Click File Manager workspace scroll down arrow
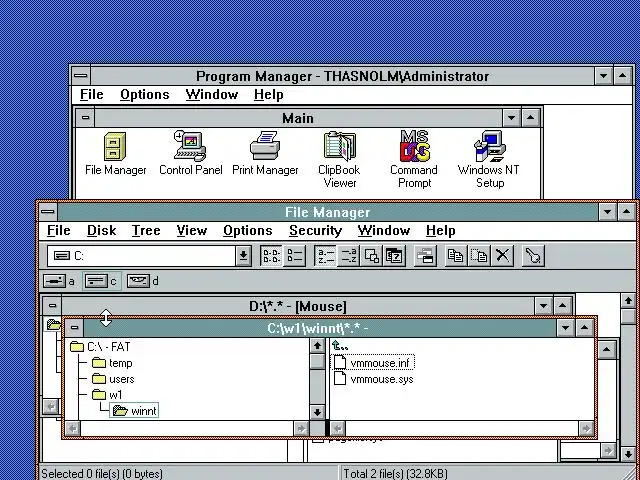640x480 pixels. click(x=628, y=453)
